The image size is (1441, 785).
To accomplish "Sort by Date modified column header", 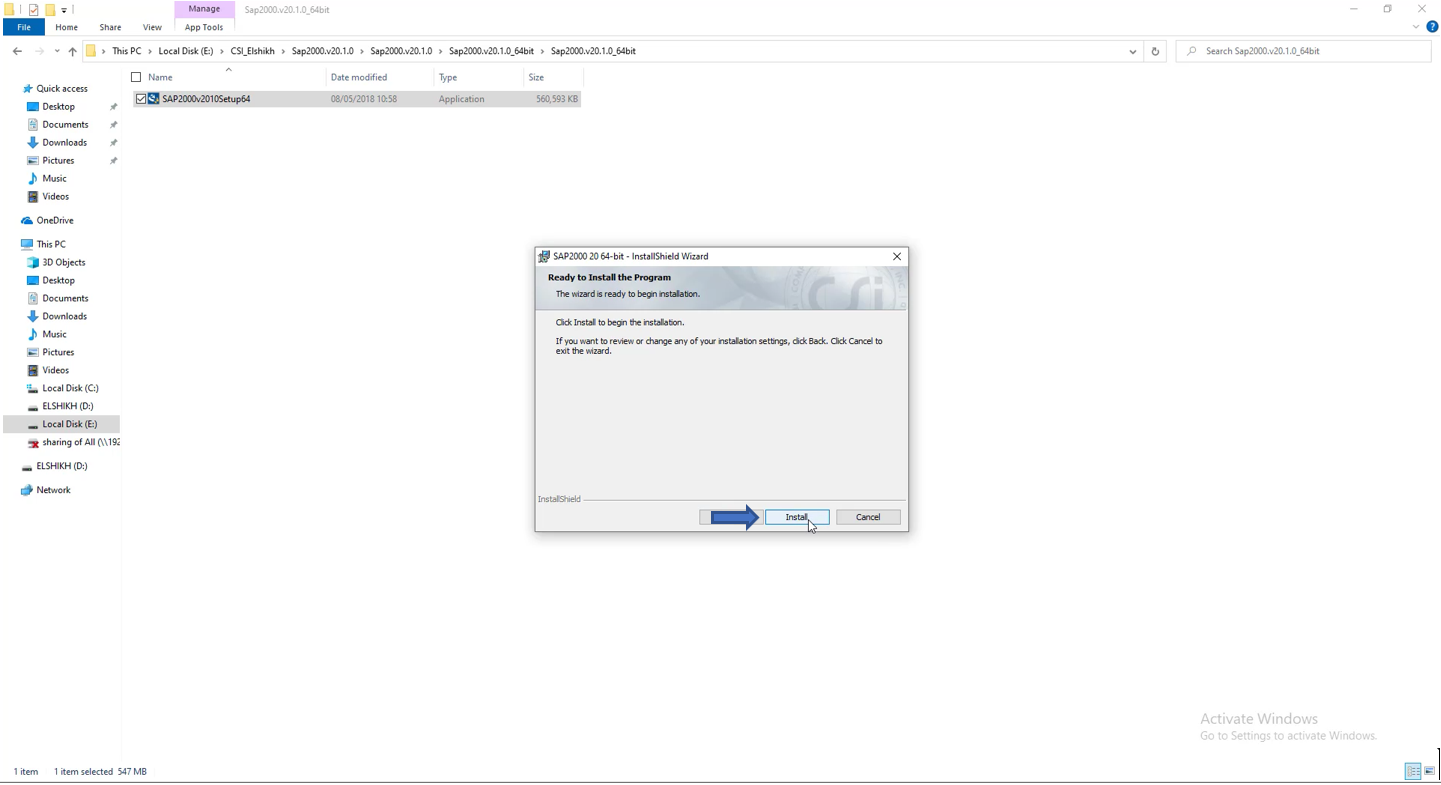I will pos(380,77).
